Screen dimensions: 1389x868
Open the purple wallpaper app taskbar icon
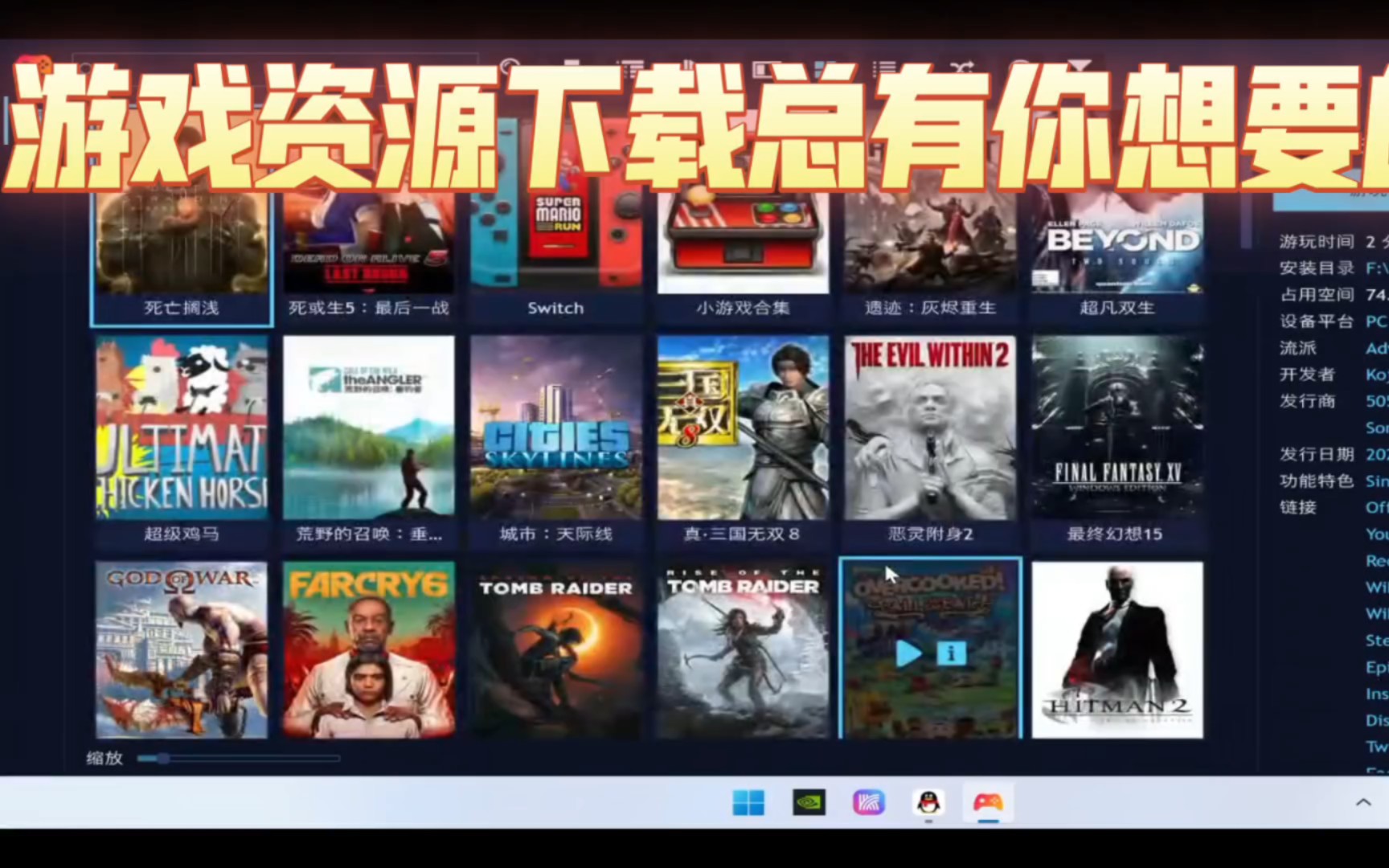pos(868,802)
